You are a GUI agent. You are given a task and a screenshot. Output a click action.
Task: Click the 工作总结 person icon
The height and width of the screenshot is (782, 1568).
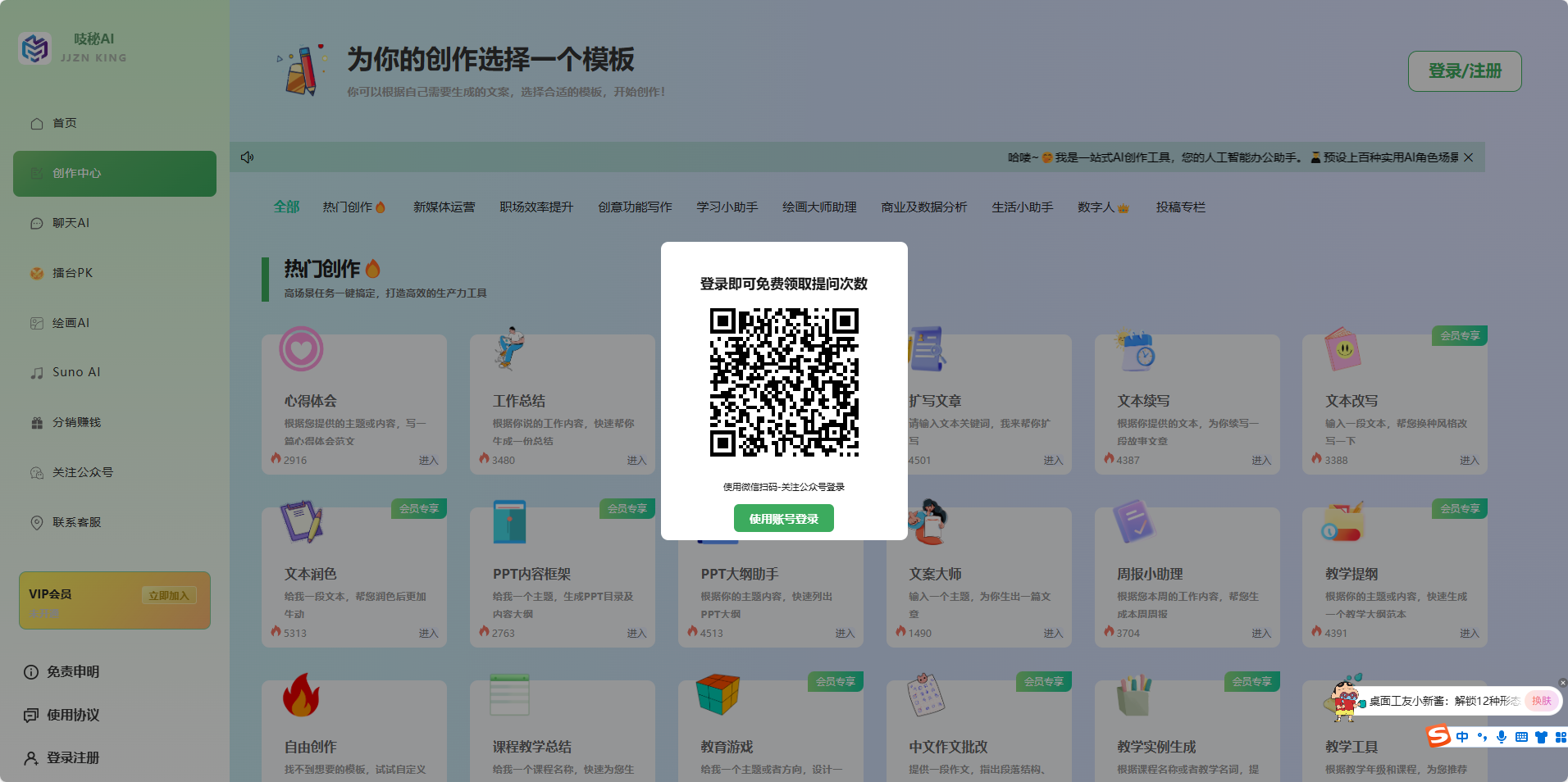coord(509,348)
